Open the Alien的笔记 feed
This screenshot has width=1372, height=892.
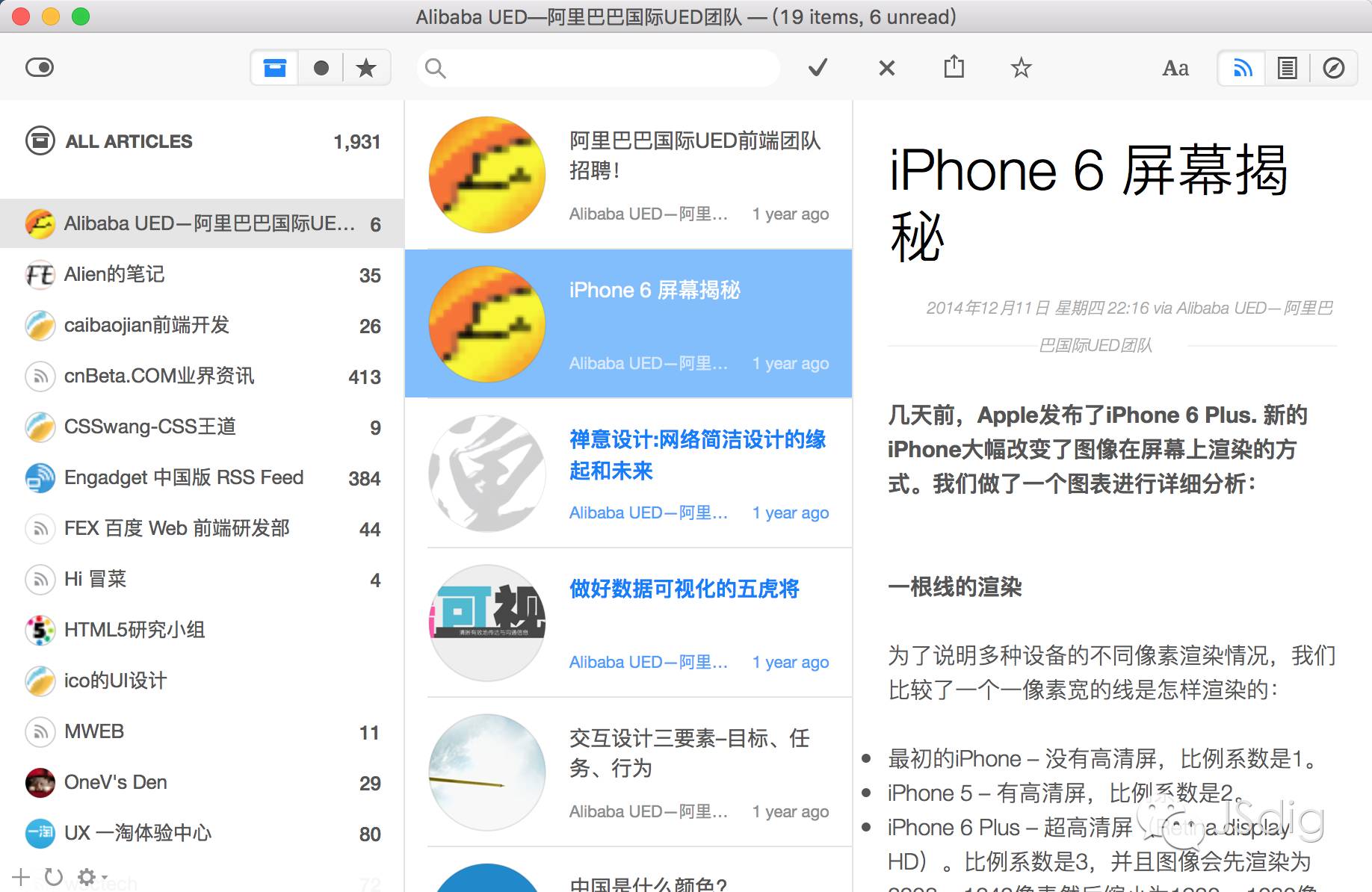pyautogui.click(x=202, y=275)
